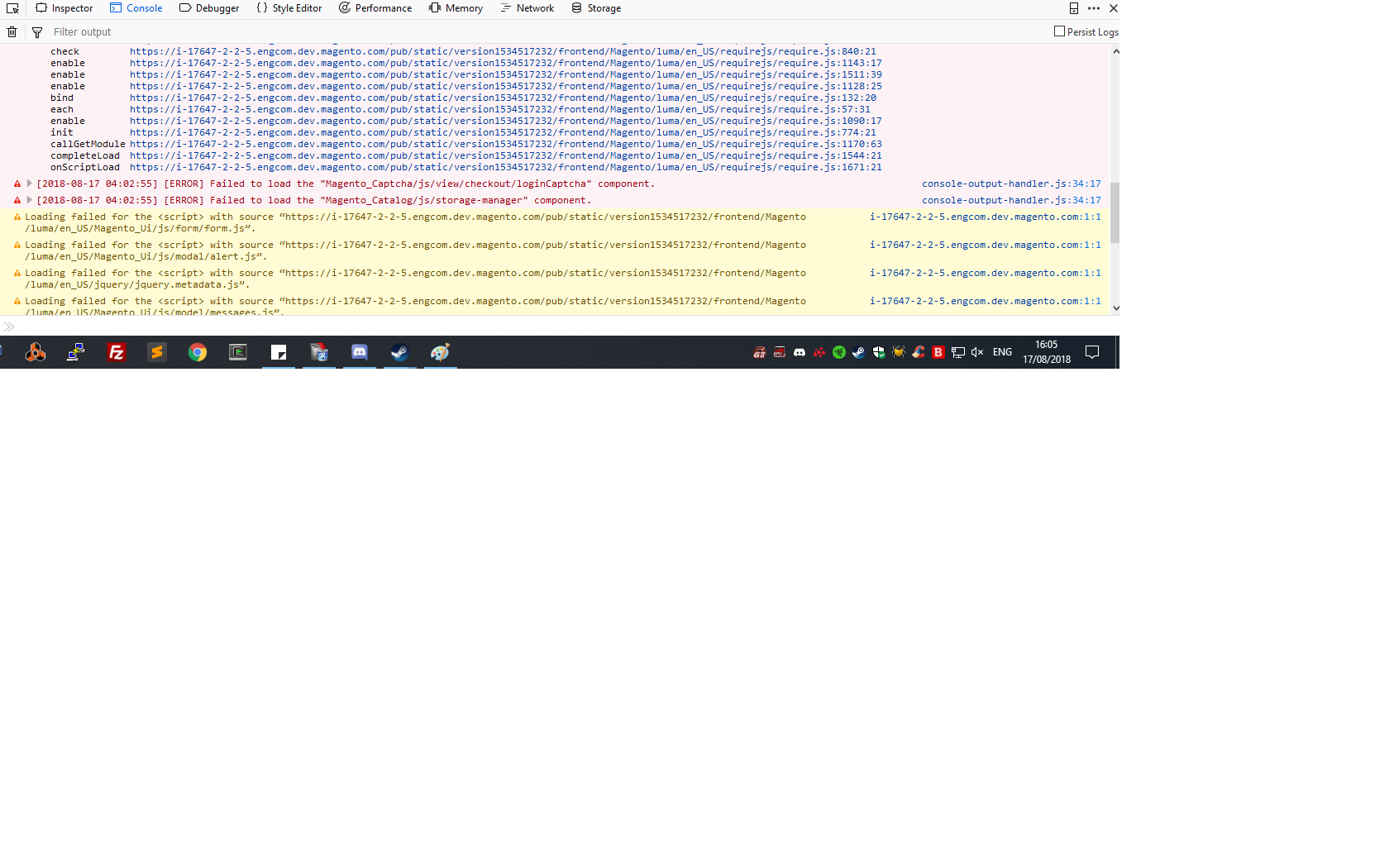Expand the loginCaptcha error message
Image resolution: width=1389 pixels, height=868 pixels.
coord(29,184)
